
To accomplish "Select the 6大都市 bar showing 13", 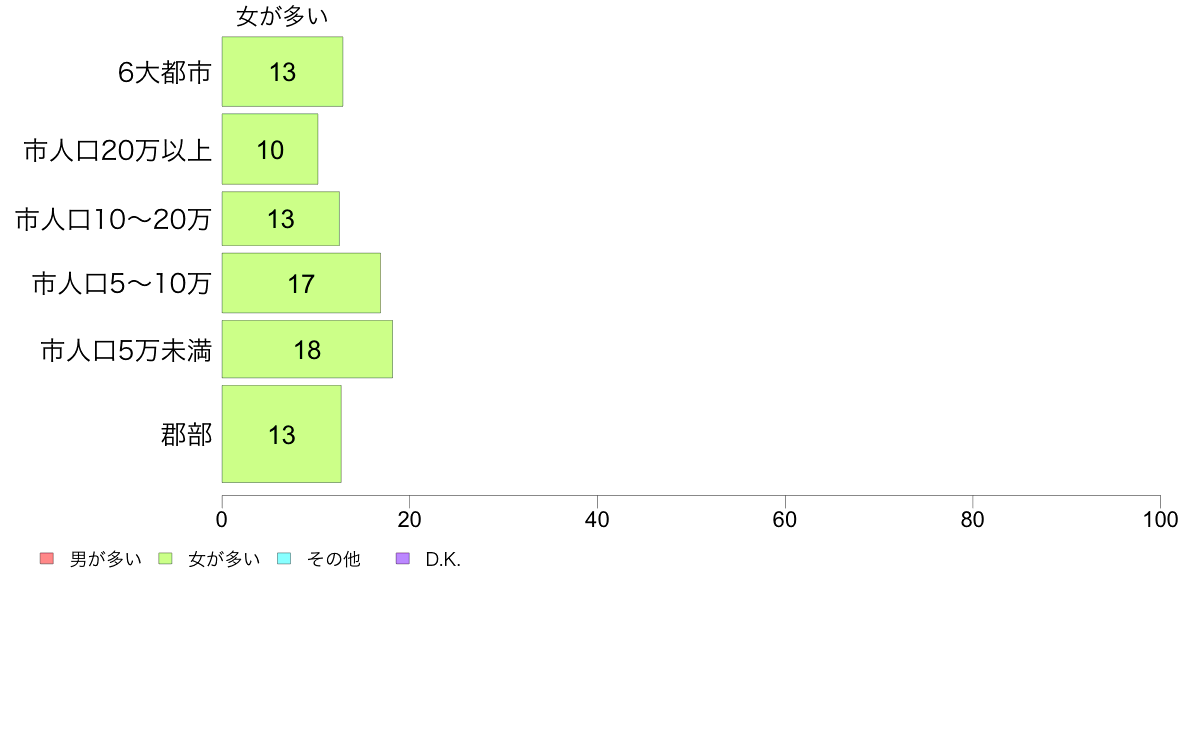I will (283, 71).
